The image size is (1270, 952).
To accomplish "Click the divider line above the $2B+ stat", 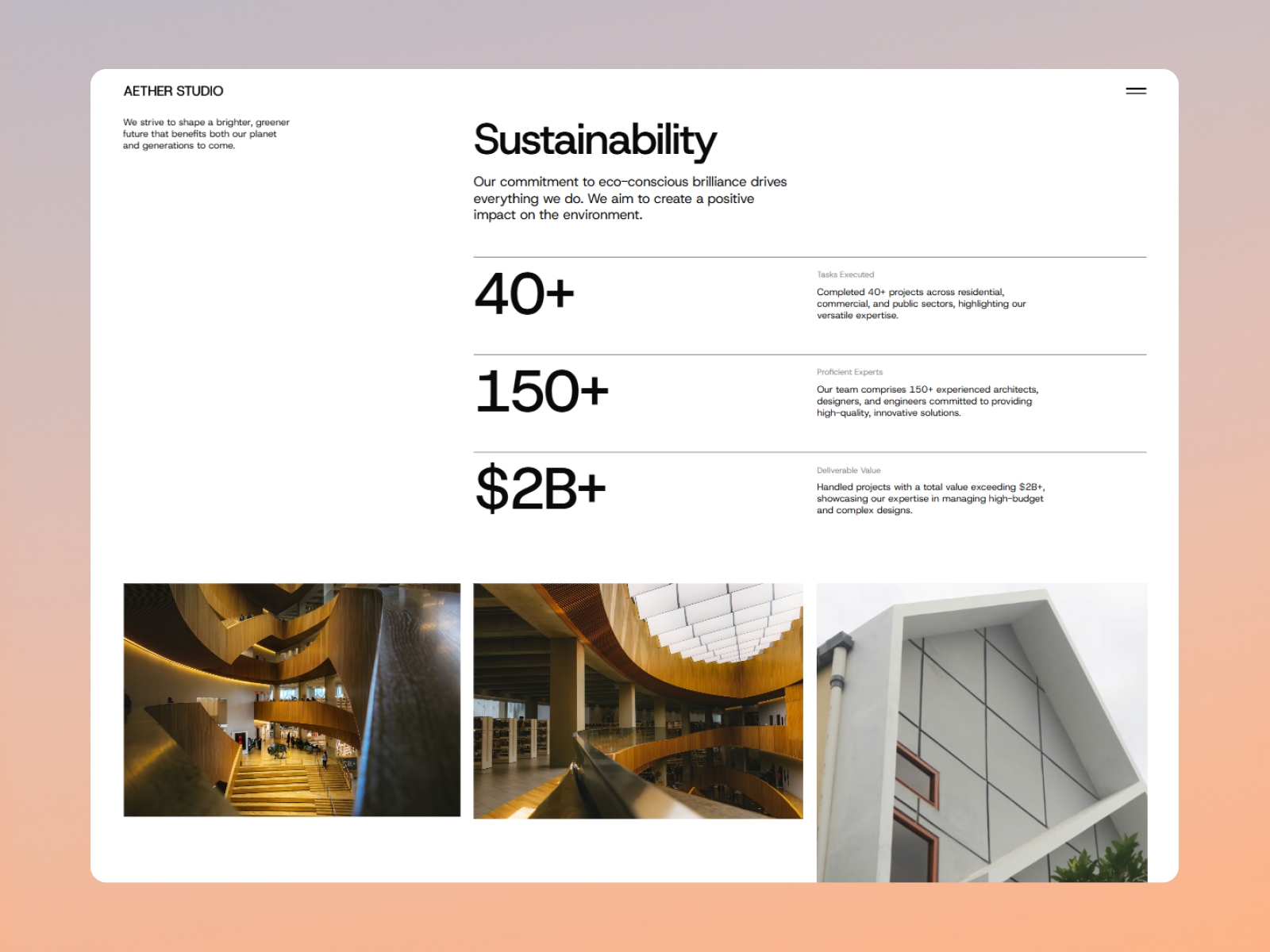I will 810,452.
